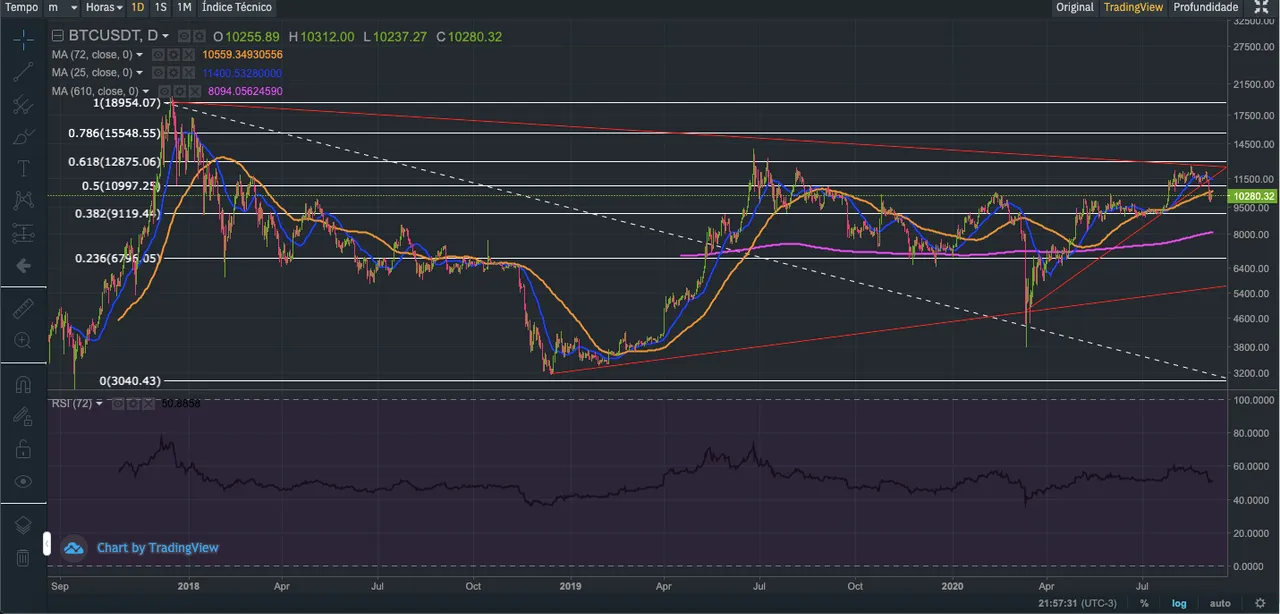Select the 1M monthly interval tab
The height and width of the screenshot is (614, 1280).
click(x=184, y=7)
